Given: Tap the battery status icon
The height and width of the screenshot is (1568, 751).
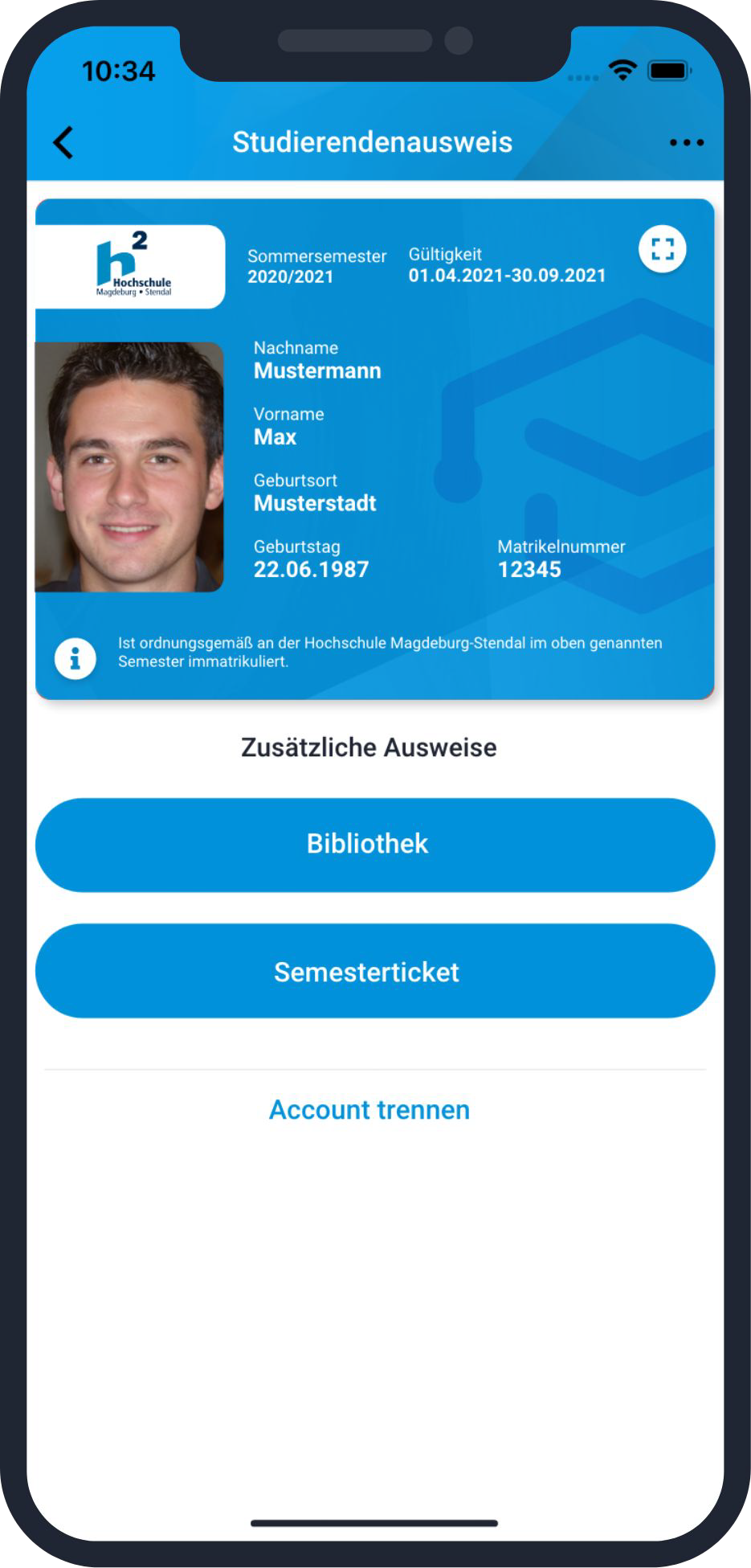Looking at the screenshot, I should tap(671, 71).
